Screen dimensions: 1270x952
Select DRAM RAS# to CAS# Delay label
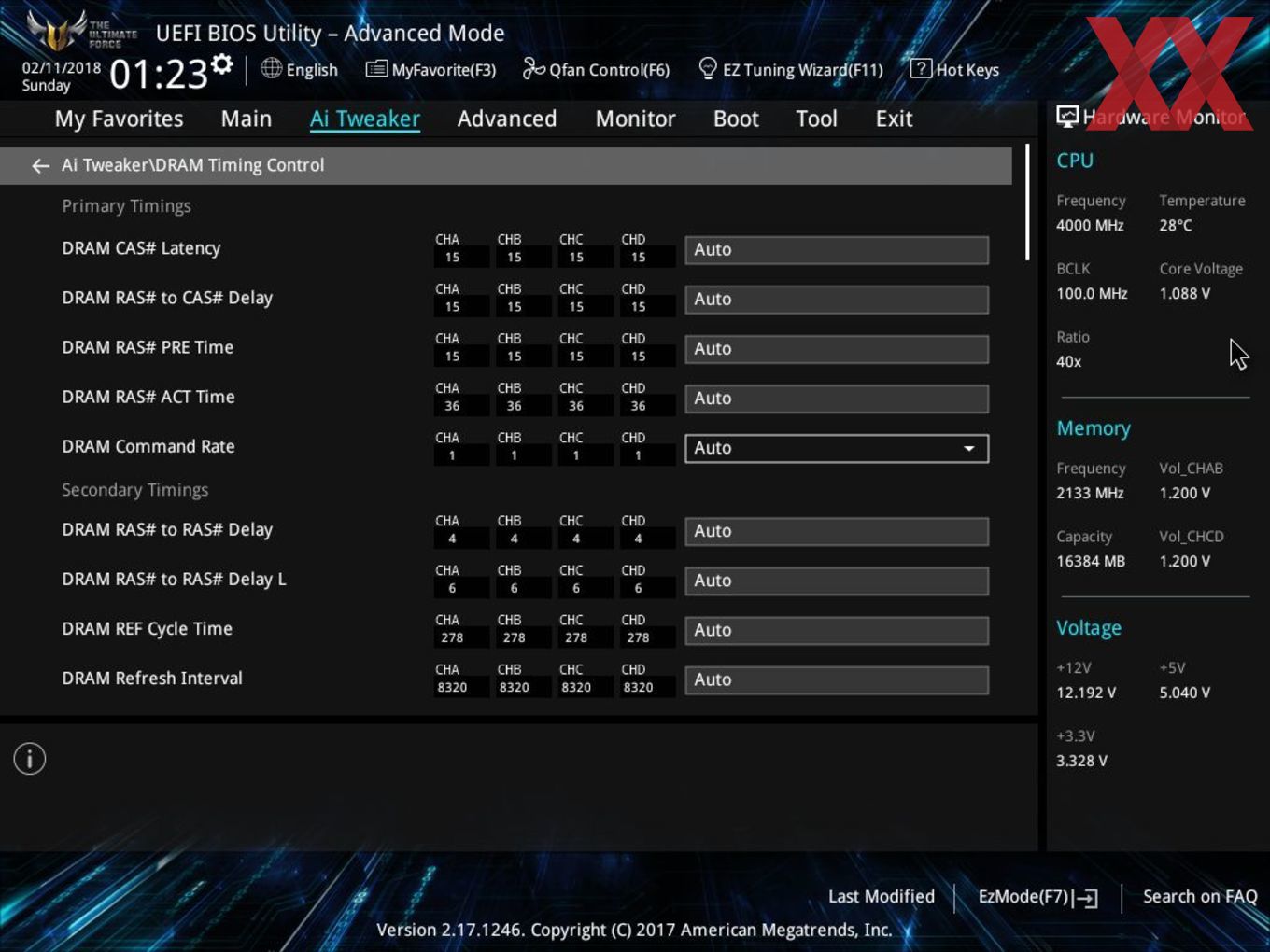pos(167,298)
